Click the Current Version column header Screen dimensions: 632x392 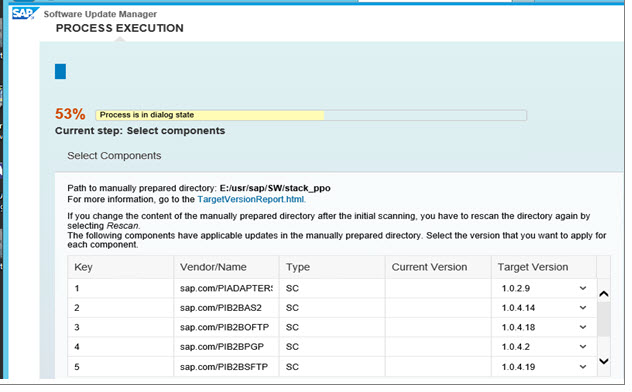pos(438,267)
